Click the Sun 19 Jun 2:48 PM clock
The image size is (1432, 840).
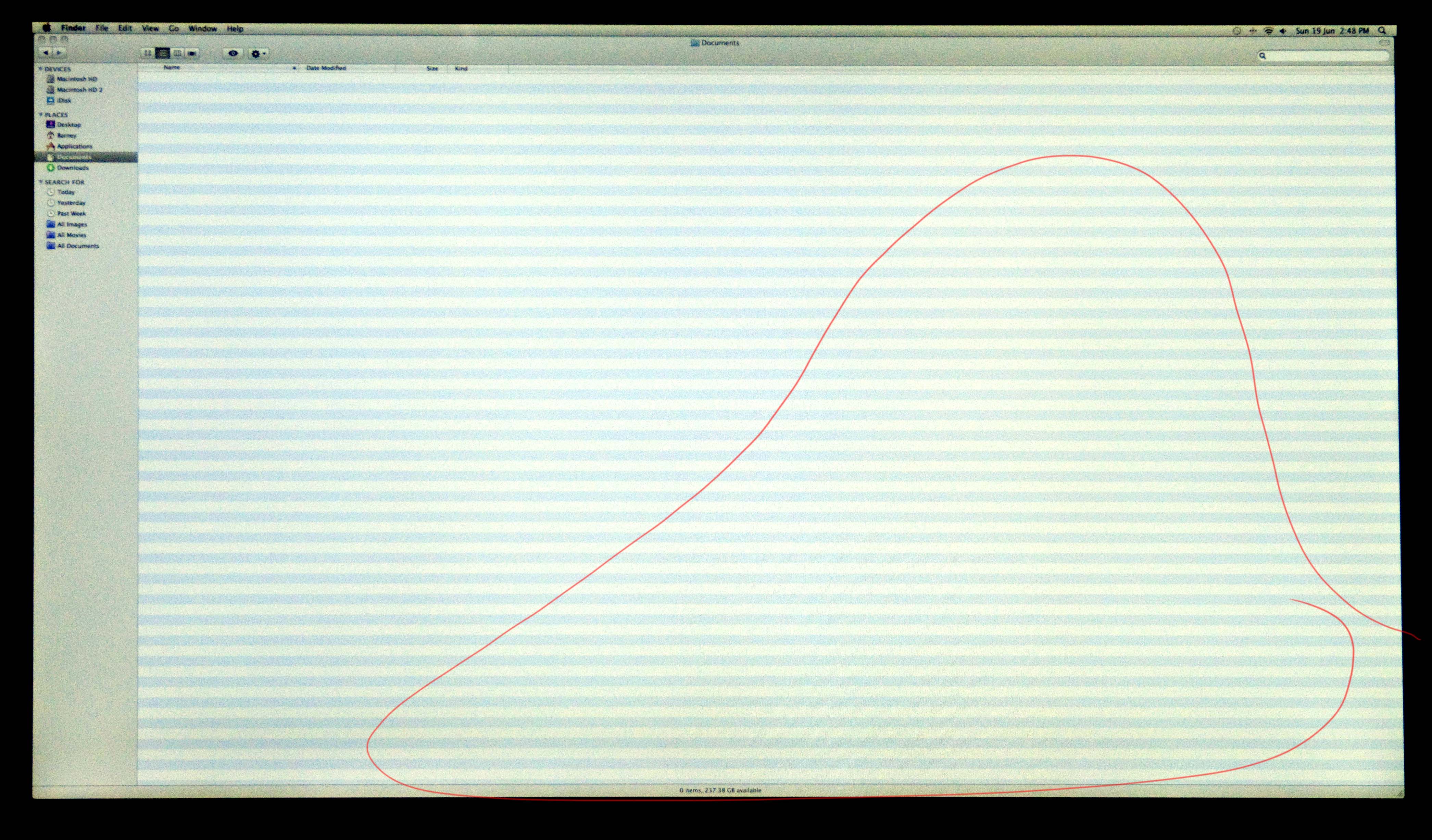tap(1332, 31)
